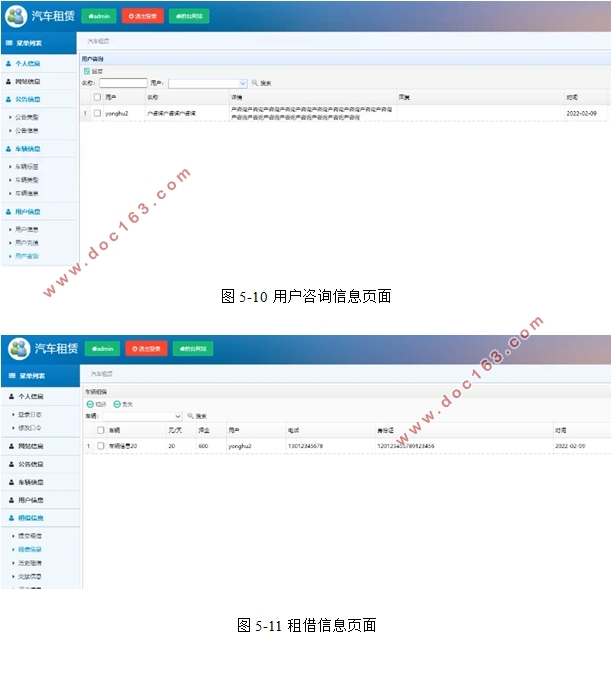Click the 丢失 lost circle icon
Screen dimensions: 611x686
click(x=117, y=404)
